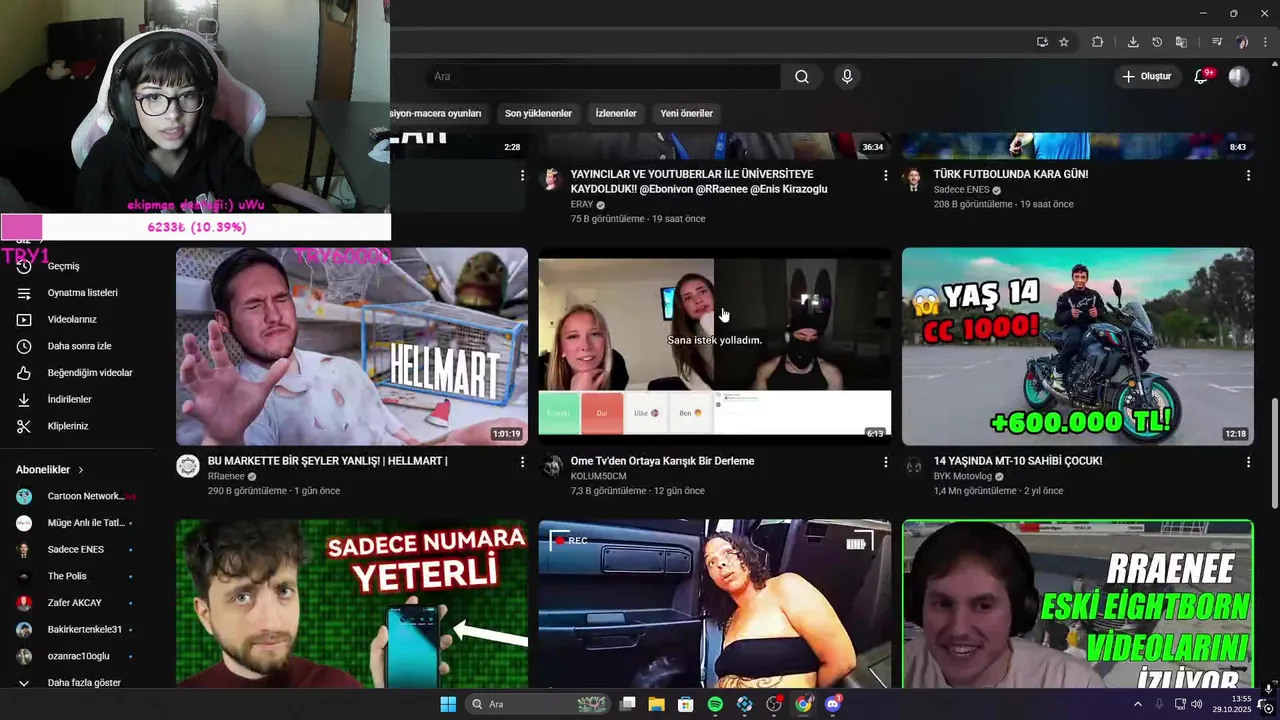The height and width of the screenshot is (720, 1280).
Task: Open Chrome extensions puzzle icon
Action: click(1097, 42)
